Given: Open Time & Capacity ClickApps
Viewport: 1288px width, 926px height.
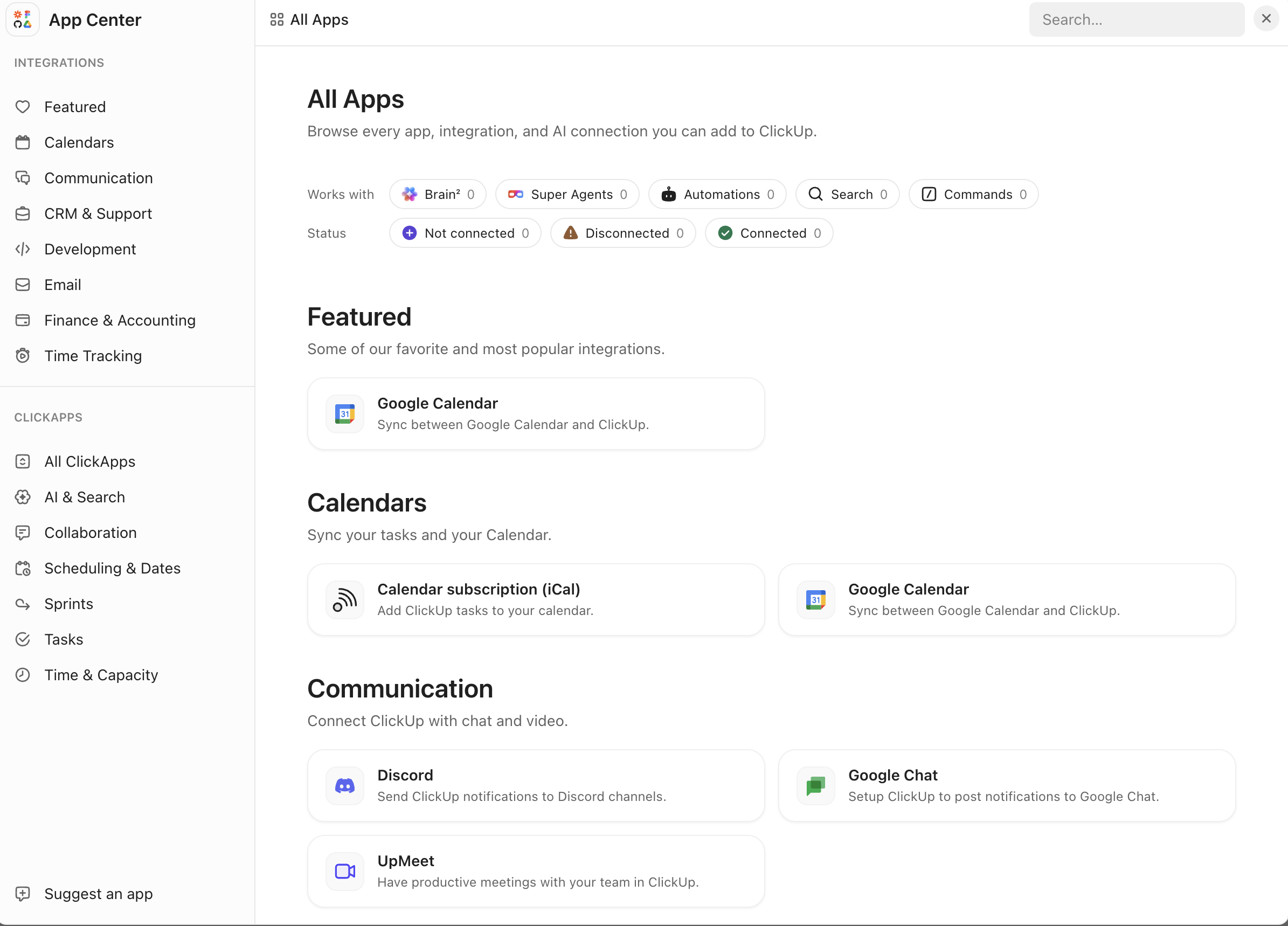Looking at the screenshot, I should pyautogui.click(x=101, y=675).
